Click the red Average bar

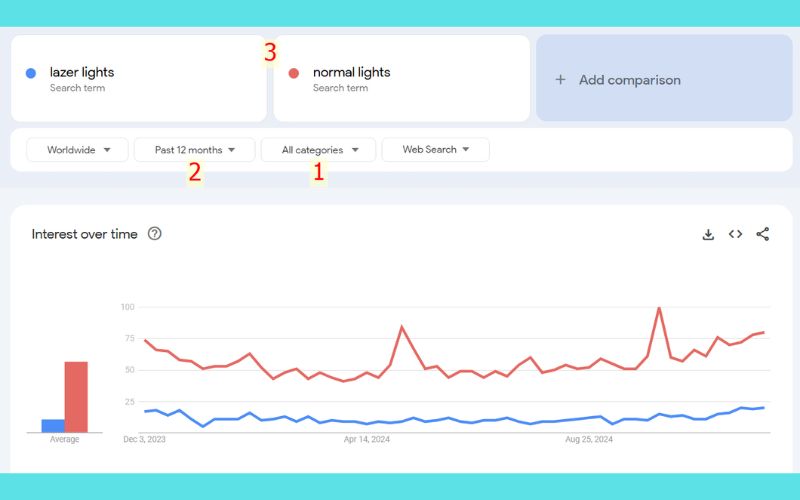point(76,397)
